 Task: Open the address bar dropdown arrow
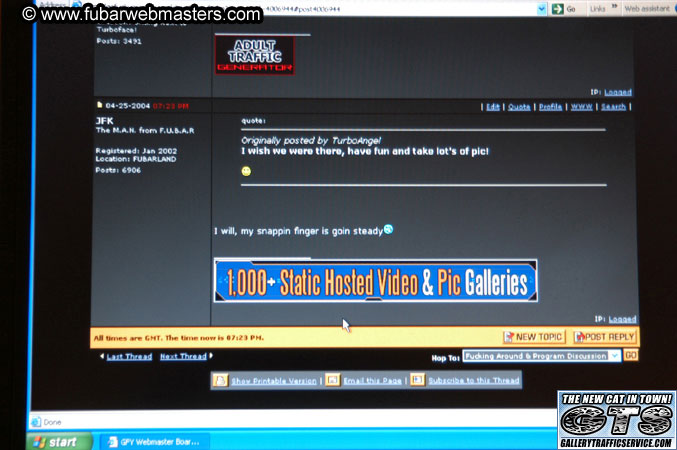tap(540, 8)
